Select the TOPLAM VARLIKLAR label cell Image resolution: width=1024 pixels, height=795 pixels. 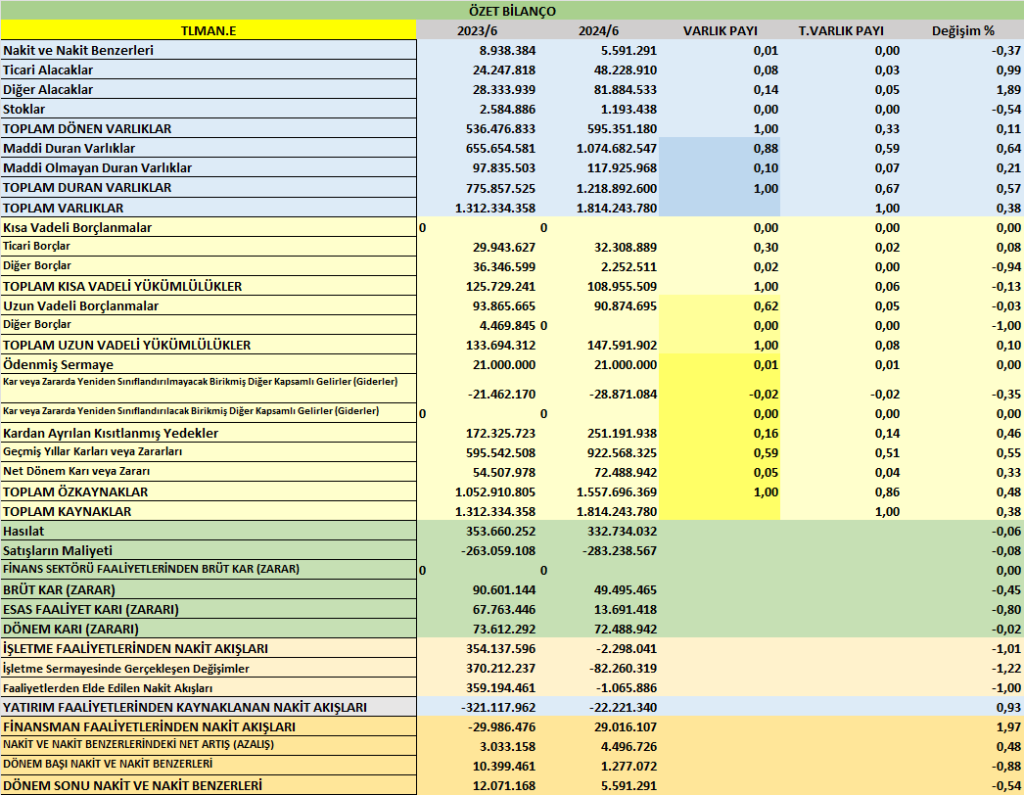[x=208, y=208]
